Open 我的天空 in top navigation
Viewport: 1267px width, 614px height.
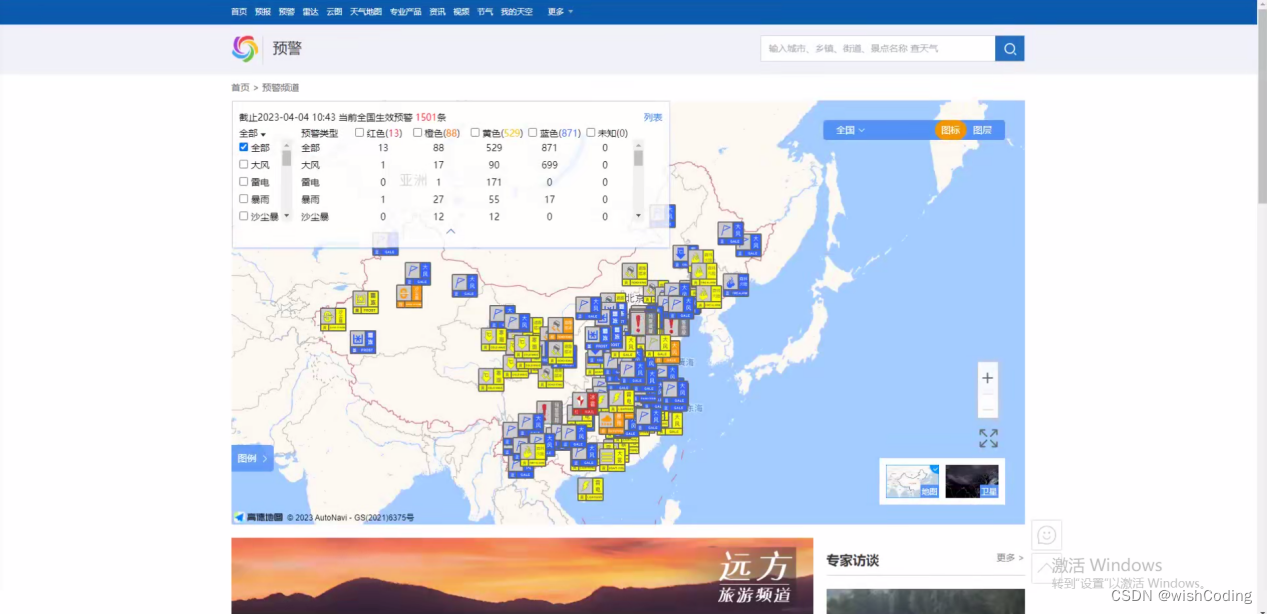click(x=517, y=12)
